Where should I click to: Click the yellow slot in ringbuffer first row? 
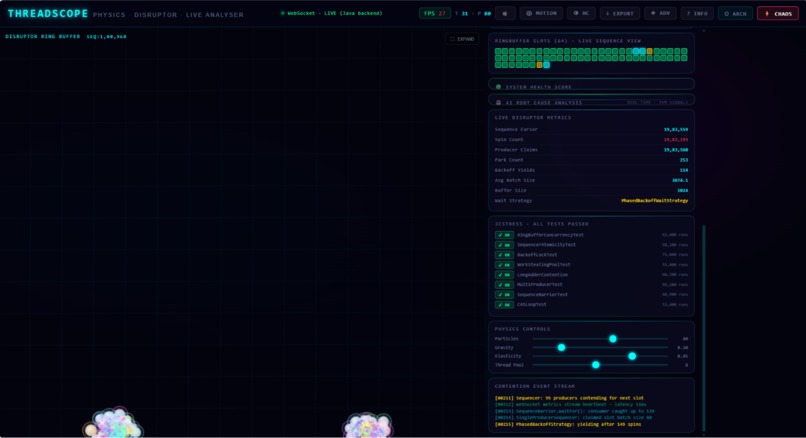coord(650,51)
